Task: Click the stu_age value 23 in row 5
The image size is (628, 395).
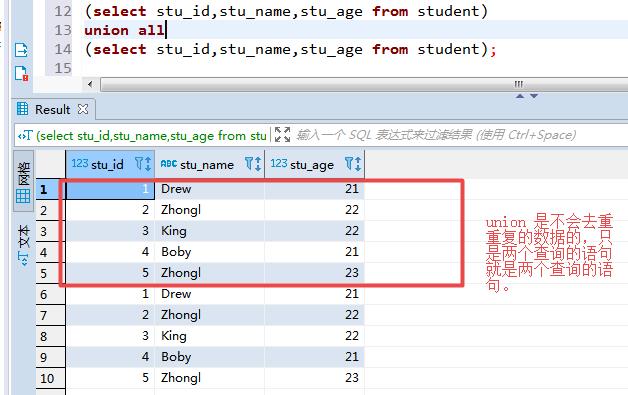Action: [315, 272]
